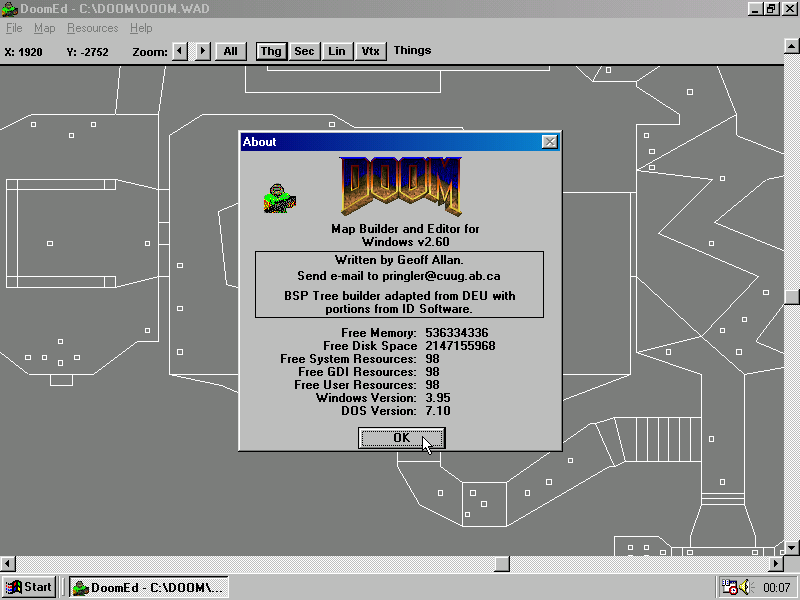Click the horizontal scrollbar left arrow
This screenshot has height=600, width=800.
click(8, 564)
